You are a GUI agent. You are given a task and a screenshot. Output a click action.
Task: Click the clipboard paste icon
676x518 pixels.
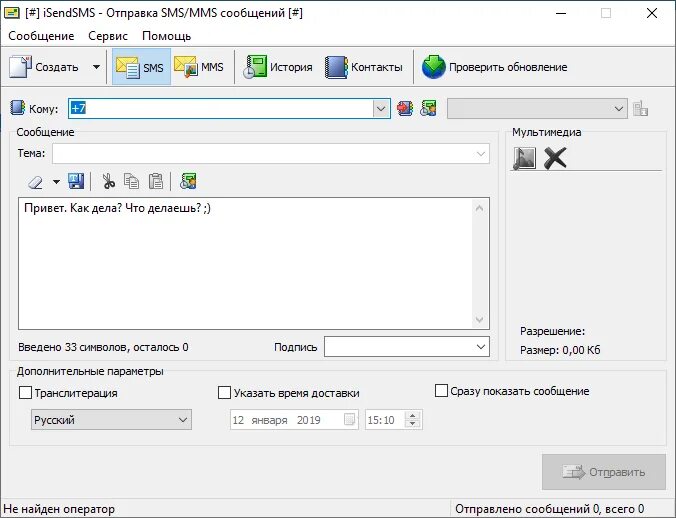click(x=156, y=181)
